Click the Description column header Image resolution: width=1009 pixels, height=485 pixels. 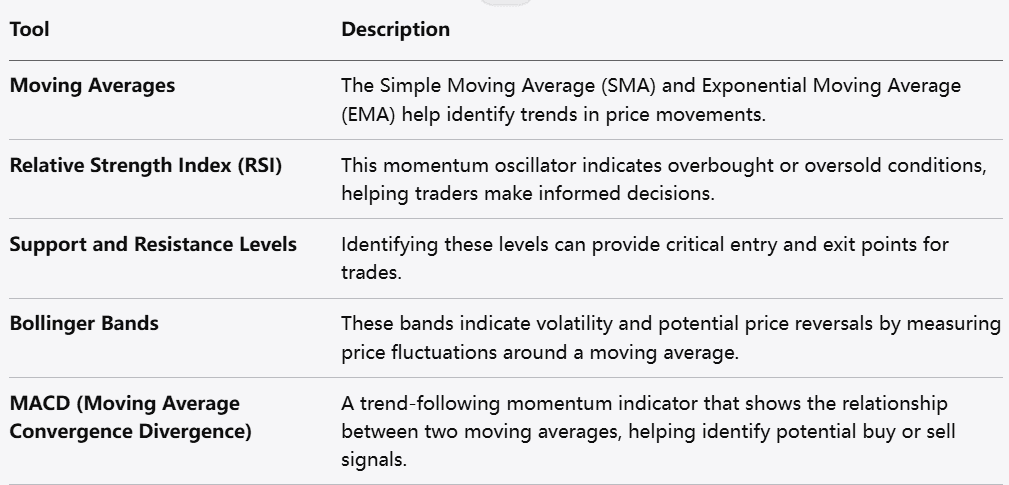point(395,30)
